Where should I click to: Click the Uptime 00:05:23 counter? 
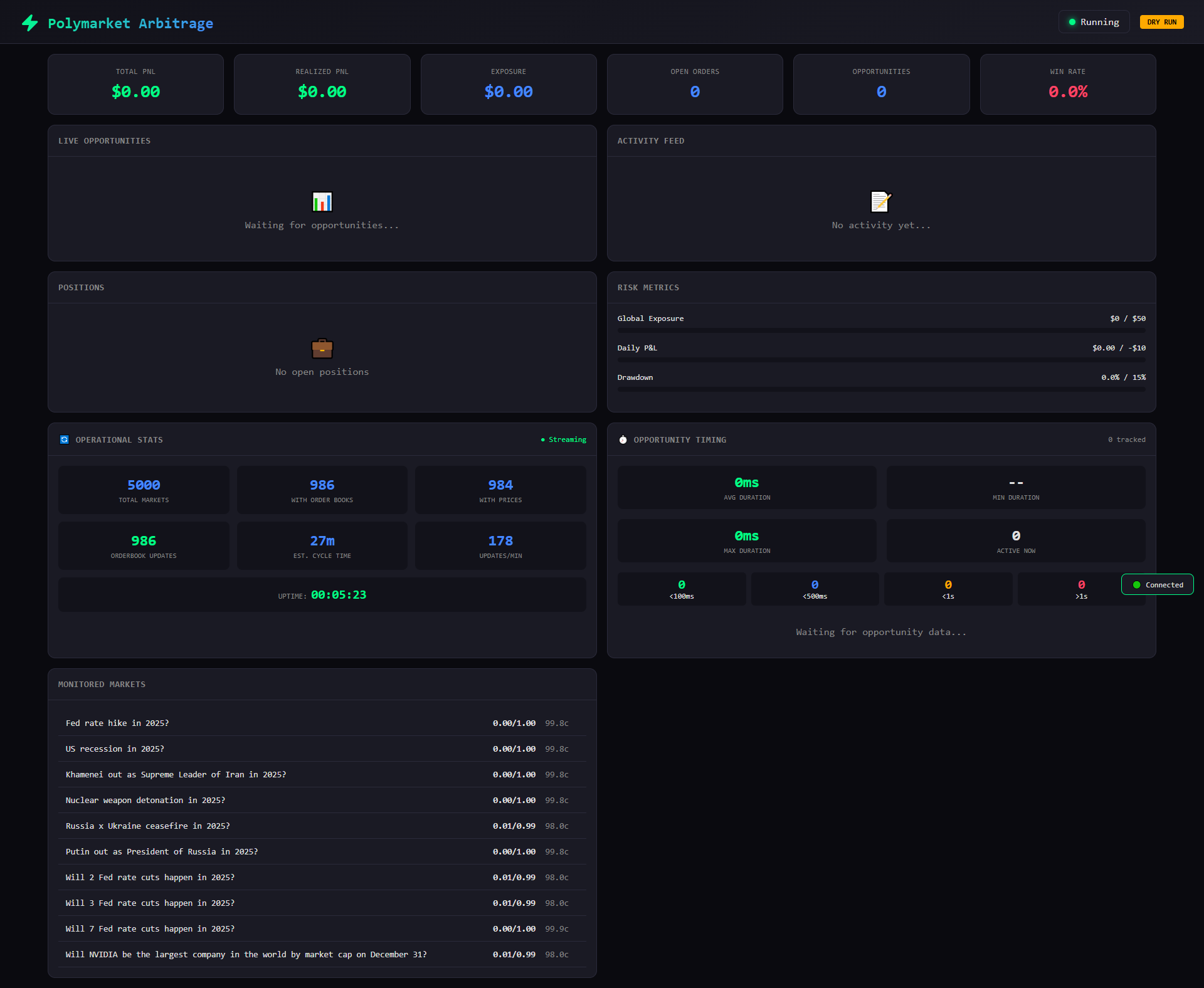(322, 594)
